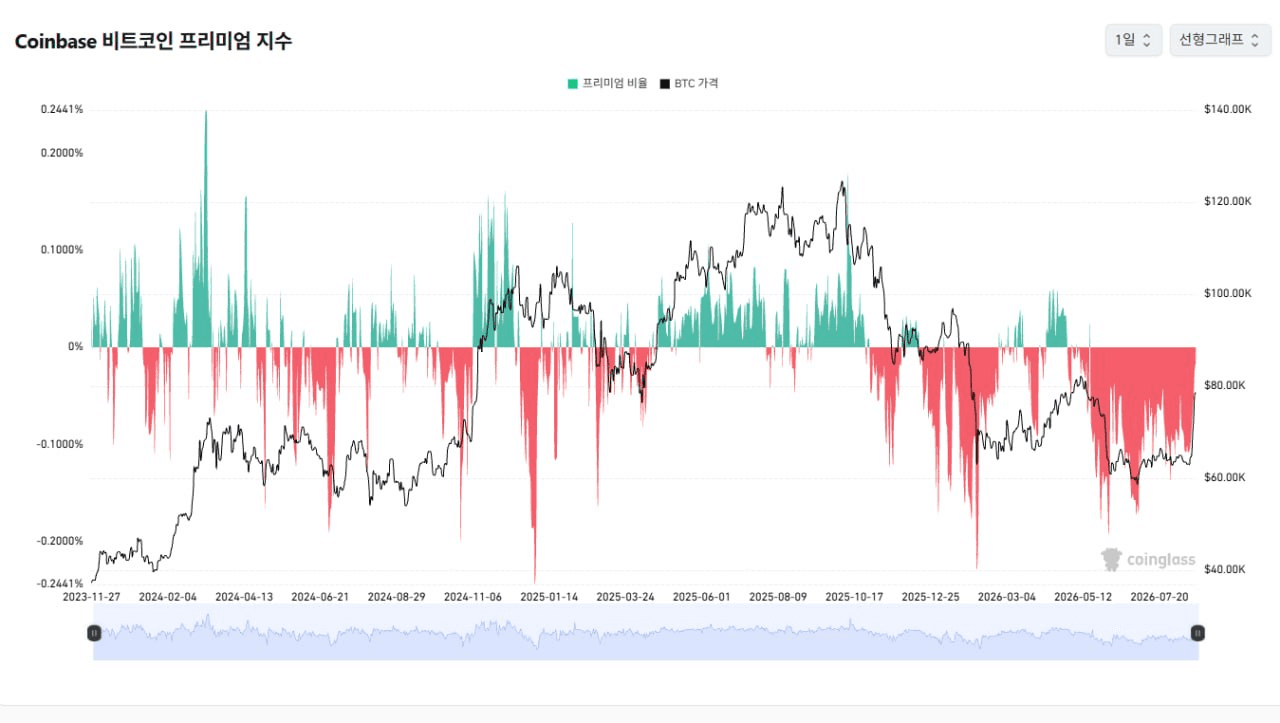Viewport: 1280px width, 723px height.
Task: Click the 2025-01-14 date label
Action: (x=549, y=596)
